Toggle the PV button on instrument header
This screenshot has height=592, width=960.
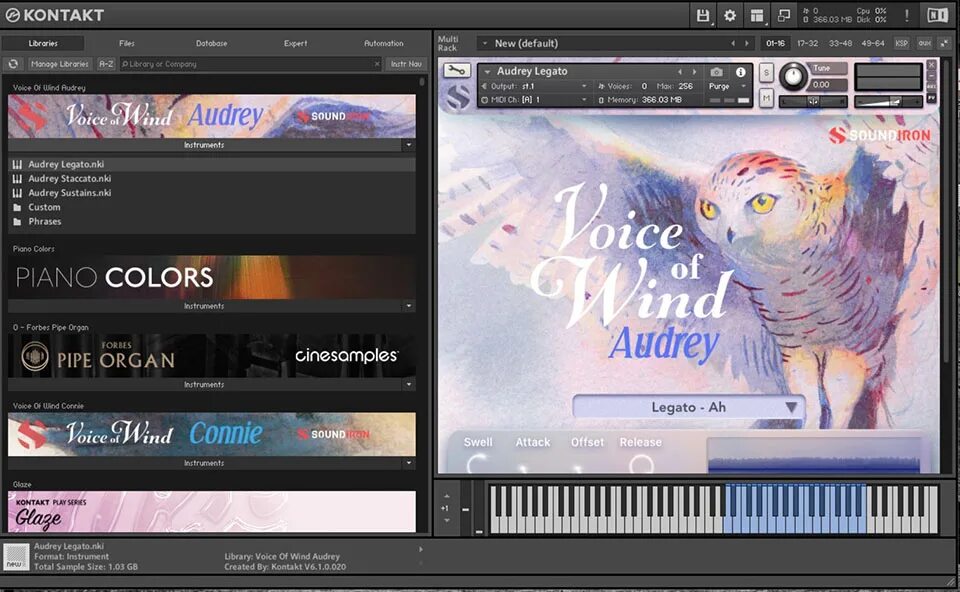(931, 98)
